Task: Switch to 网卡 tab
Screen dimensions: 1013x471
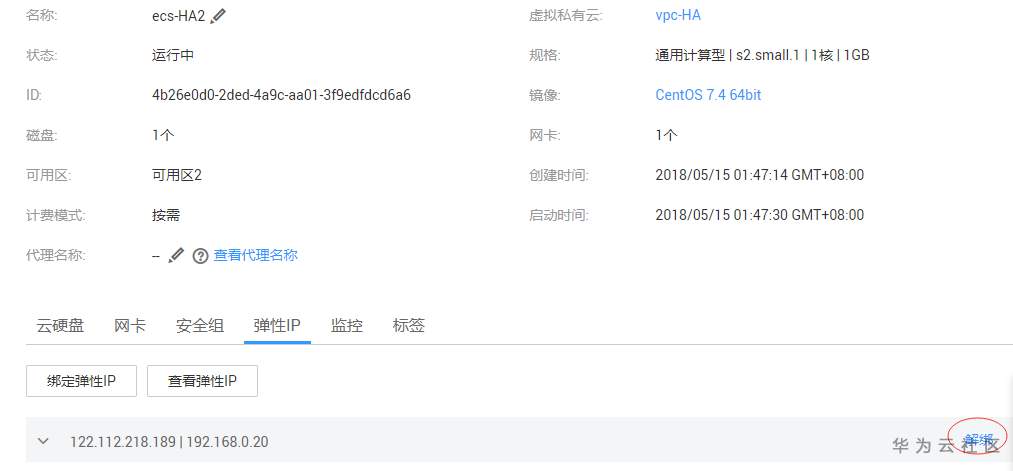Action: click(130, 325)
